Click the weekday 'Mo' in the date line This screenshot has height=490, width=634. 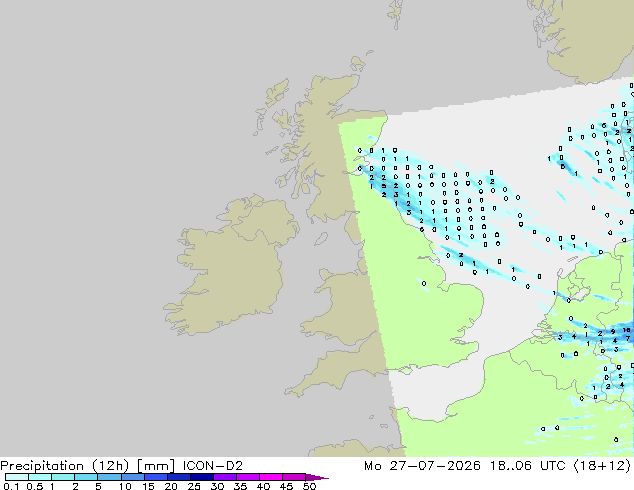[x=372, y=466]
